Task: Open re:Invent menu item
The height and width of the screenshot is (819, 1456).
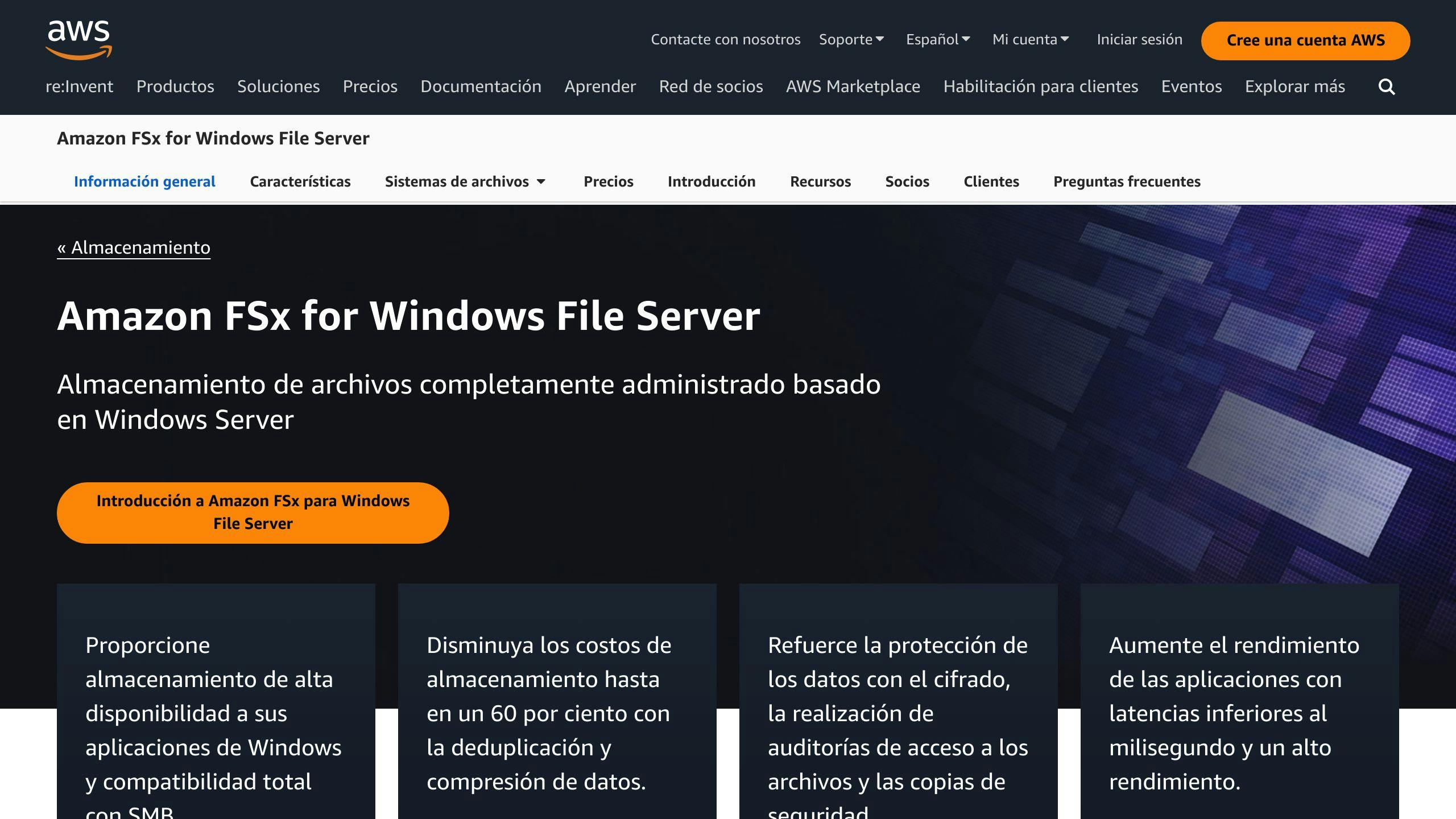Action: (80, 86)
